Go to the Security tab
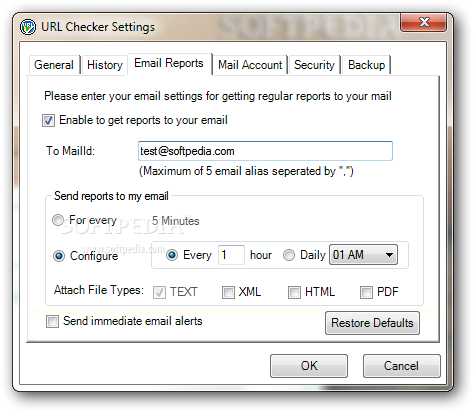 (x=314, y=65)
